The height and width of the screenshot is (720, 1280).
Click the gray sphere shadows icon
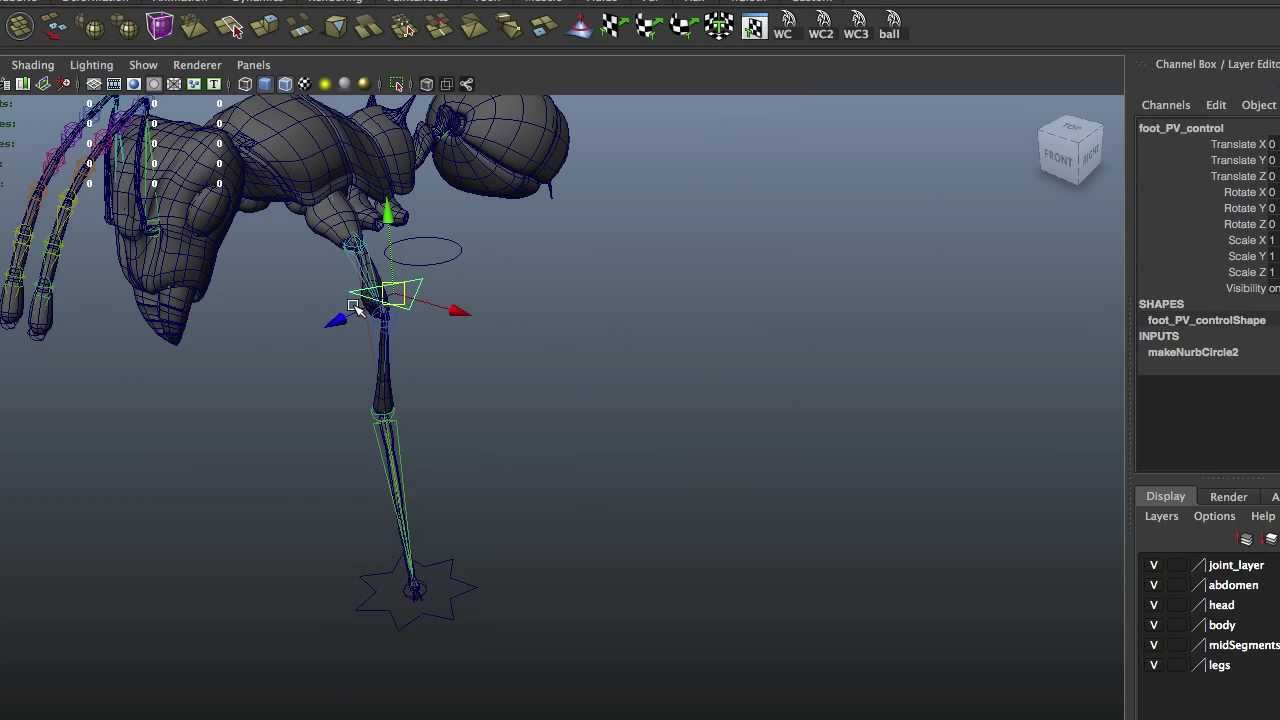coord(345,84)
